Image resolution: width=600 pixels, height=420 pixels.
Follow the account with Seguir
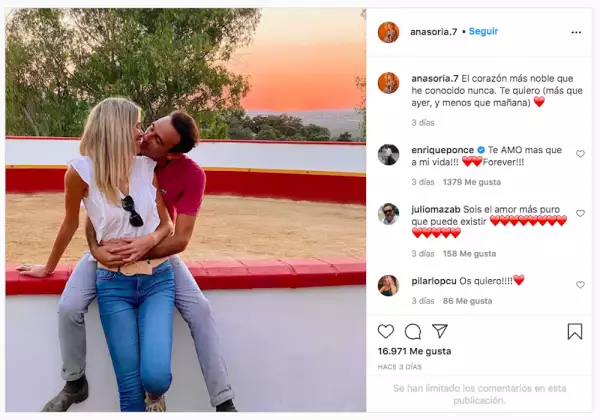click(483, 31)
